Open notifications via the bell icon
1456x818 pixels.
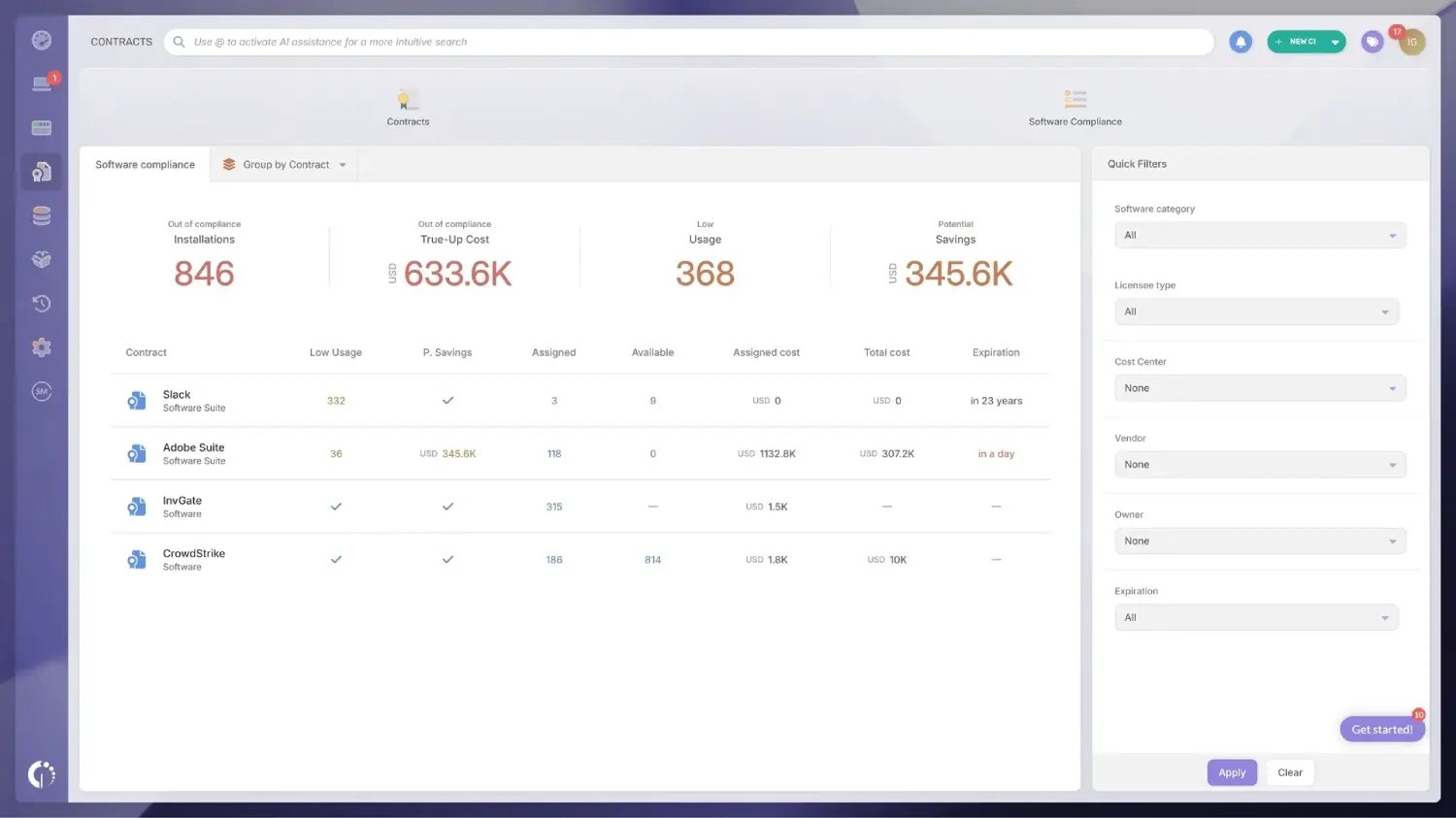coord(1241,42)
